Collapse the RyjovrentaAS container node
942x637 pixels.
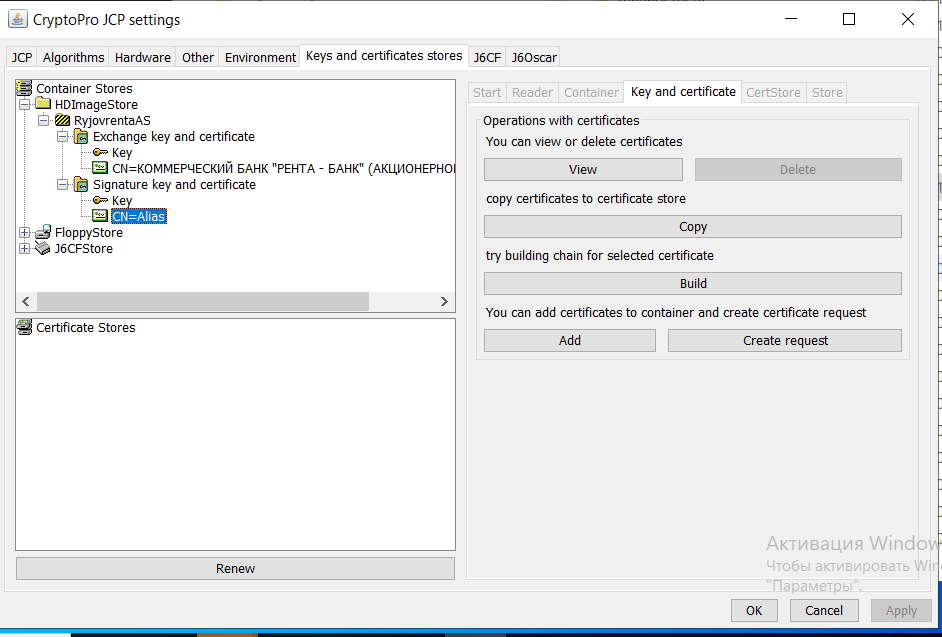(x=43, y=120)
